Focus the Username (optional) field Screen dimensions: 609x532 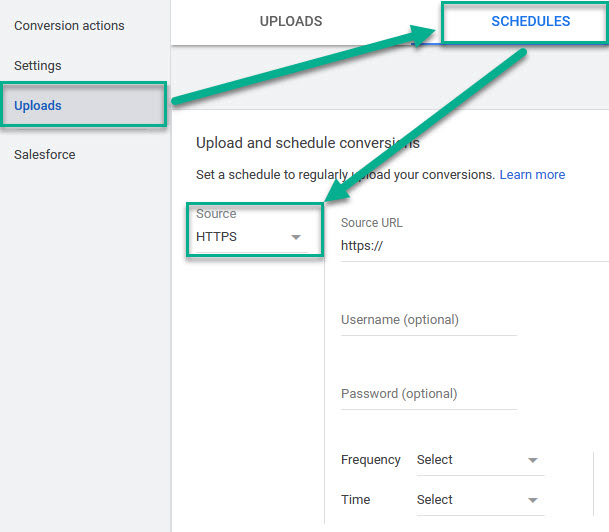(x=428, y=320)
